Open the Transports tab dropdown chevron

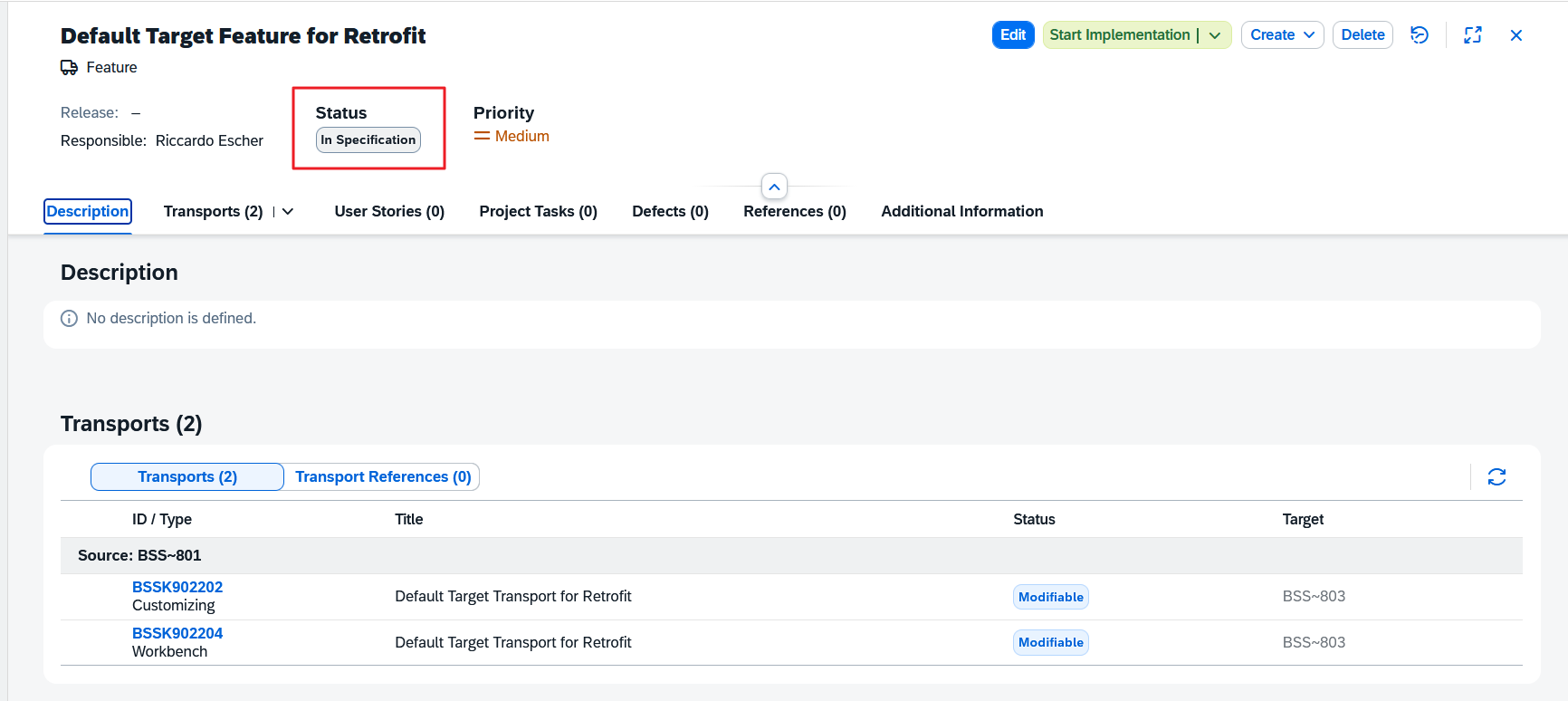pos(288,212)
